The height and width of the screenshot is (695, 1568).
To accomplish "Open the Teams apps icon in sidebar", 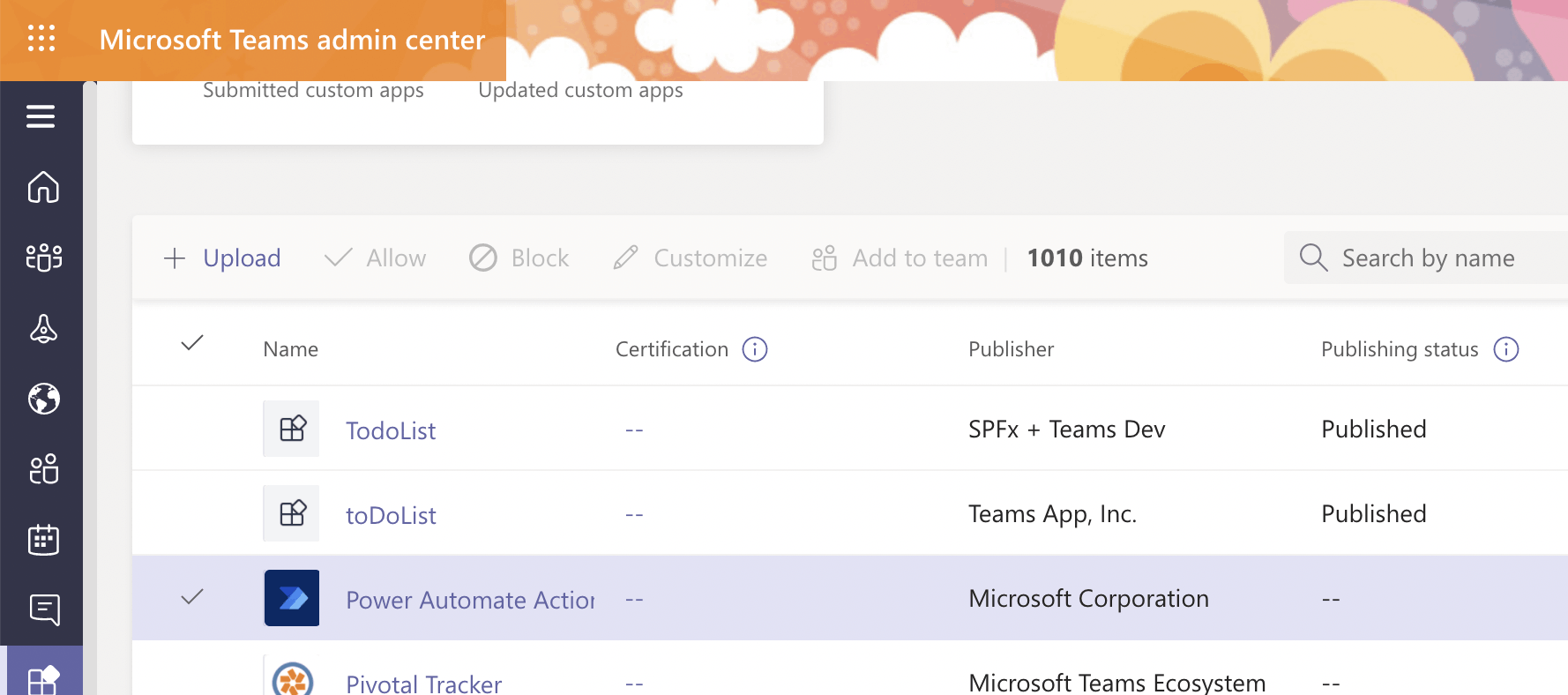I will point(42,679).
